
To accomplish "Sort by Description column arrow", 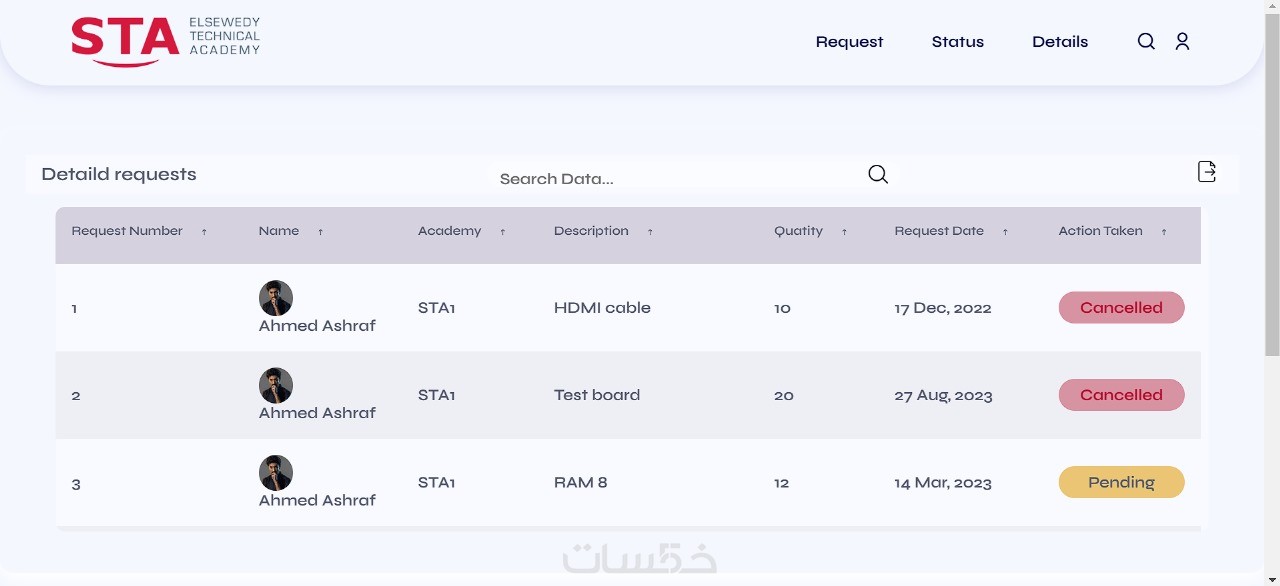I will (x=650, y=232).
